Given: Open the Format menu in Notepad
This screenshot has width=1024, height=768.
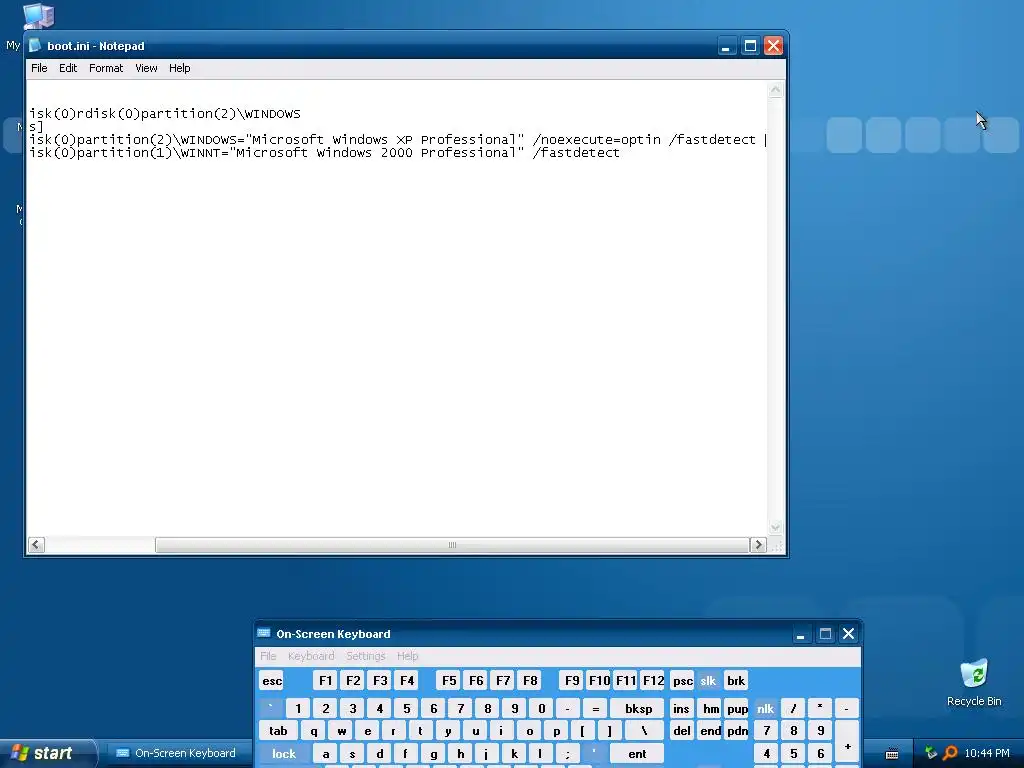Looking at the screenshot, I should [x=106, y=68].
